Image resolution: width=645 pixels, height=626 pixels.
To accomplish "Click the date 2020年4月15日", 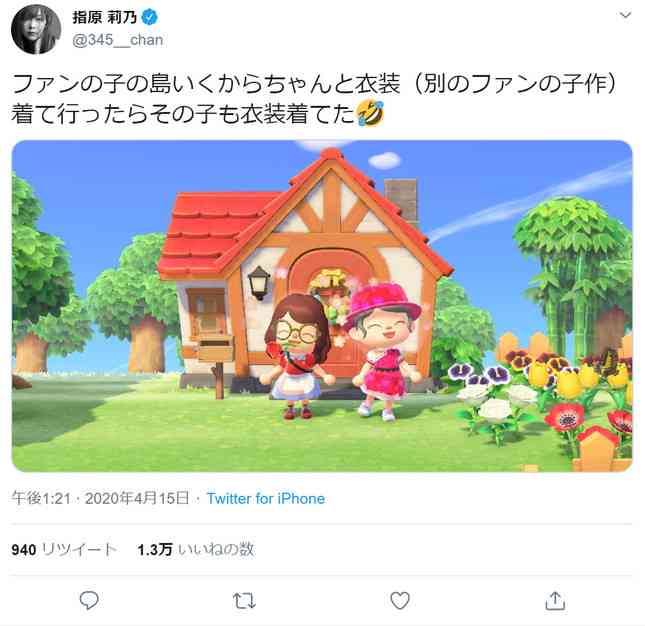I will (x=137, y=498).
